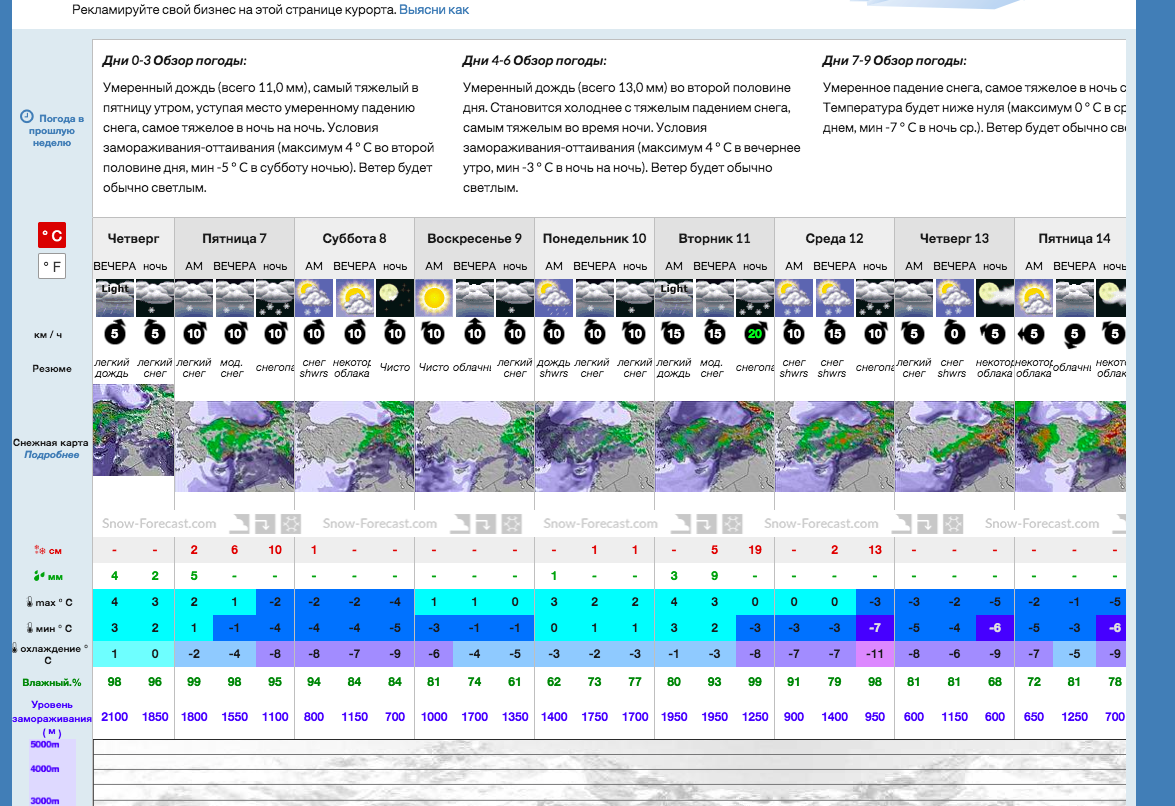Click the wind speed 0 icon on Thursday 13

pyautogui.click(x=954, y=333)
